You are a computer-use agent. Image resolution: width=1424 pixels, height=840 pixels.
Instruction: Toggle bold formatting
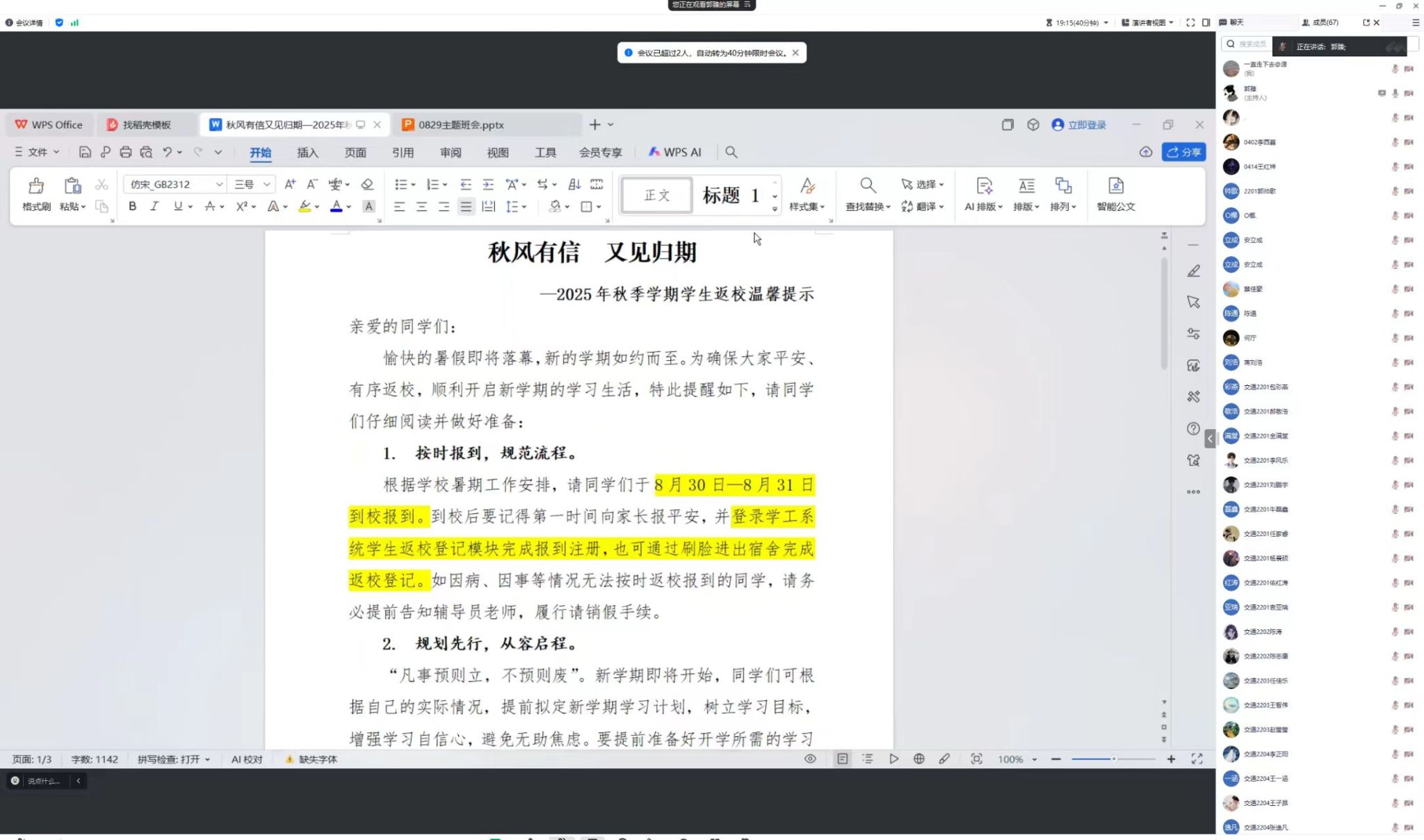132,207
